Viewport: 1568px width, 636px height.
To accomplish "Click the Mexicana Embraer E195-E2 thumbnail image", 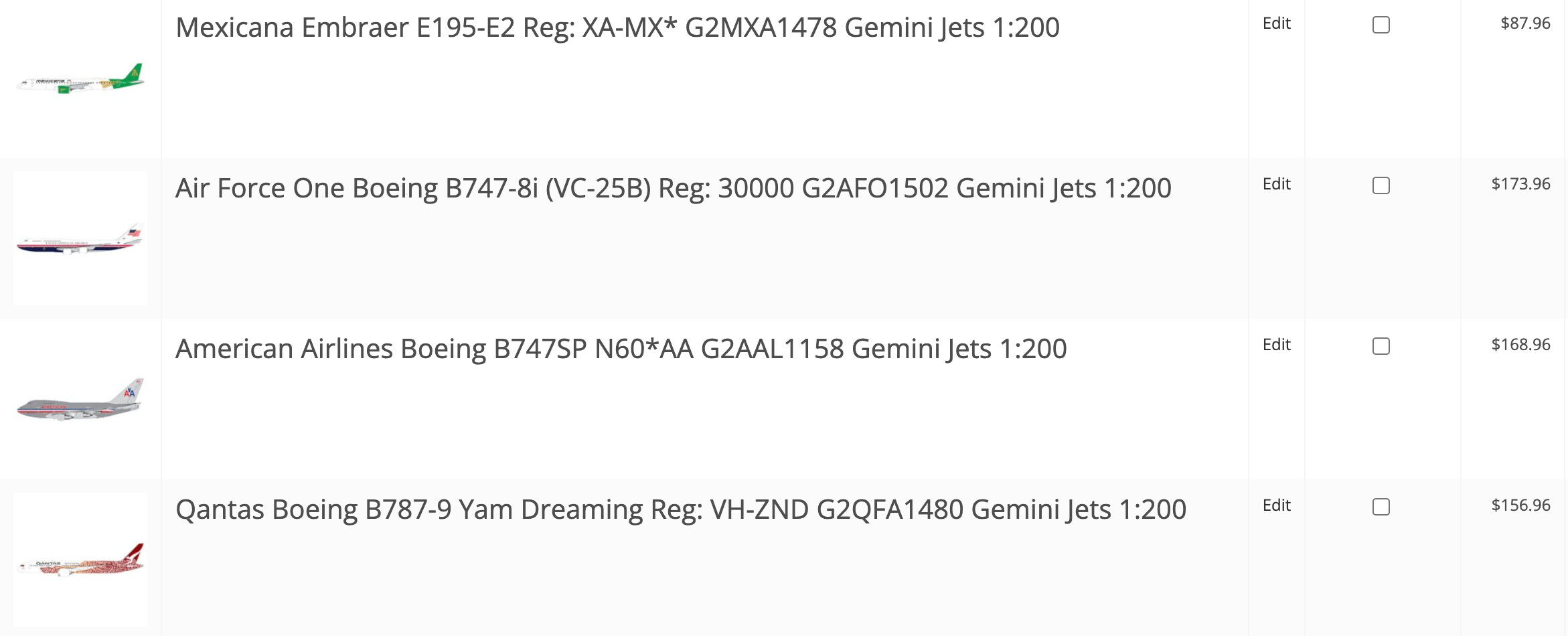I will click(80, 79).
